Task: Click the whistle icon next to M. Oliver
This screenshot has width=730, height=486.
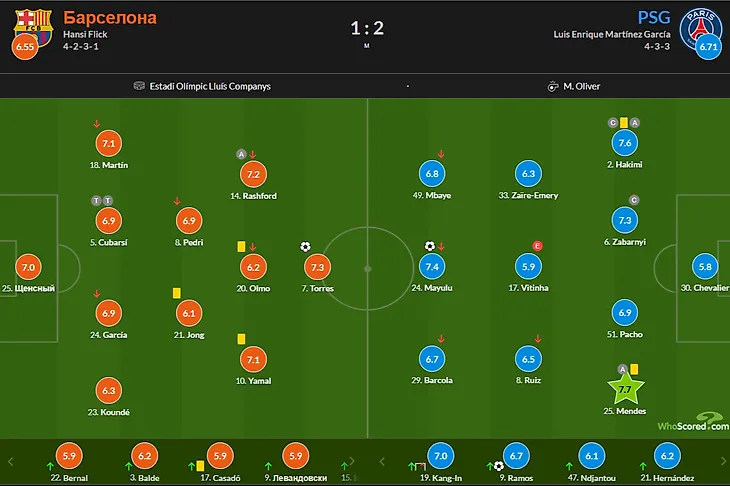Action: coord(551,86)
